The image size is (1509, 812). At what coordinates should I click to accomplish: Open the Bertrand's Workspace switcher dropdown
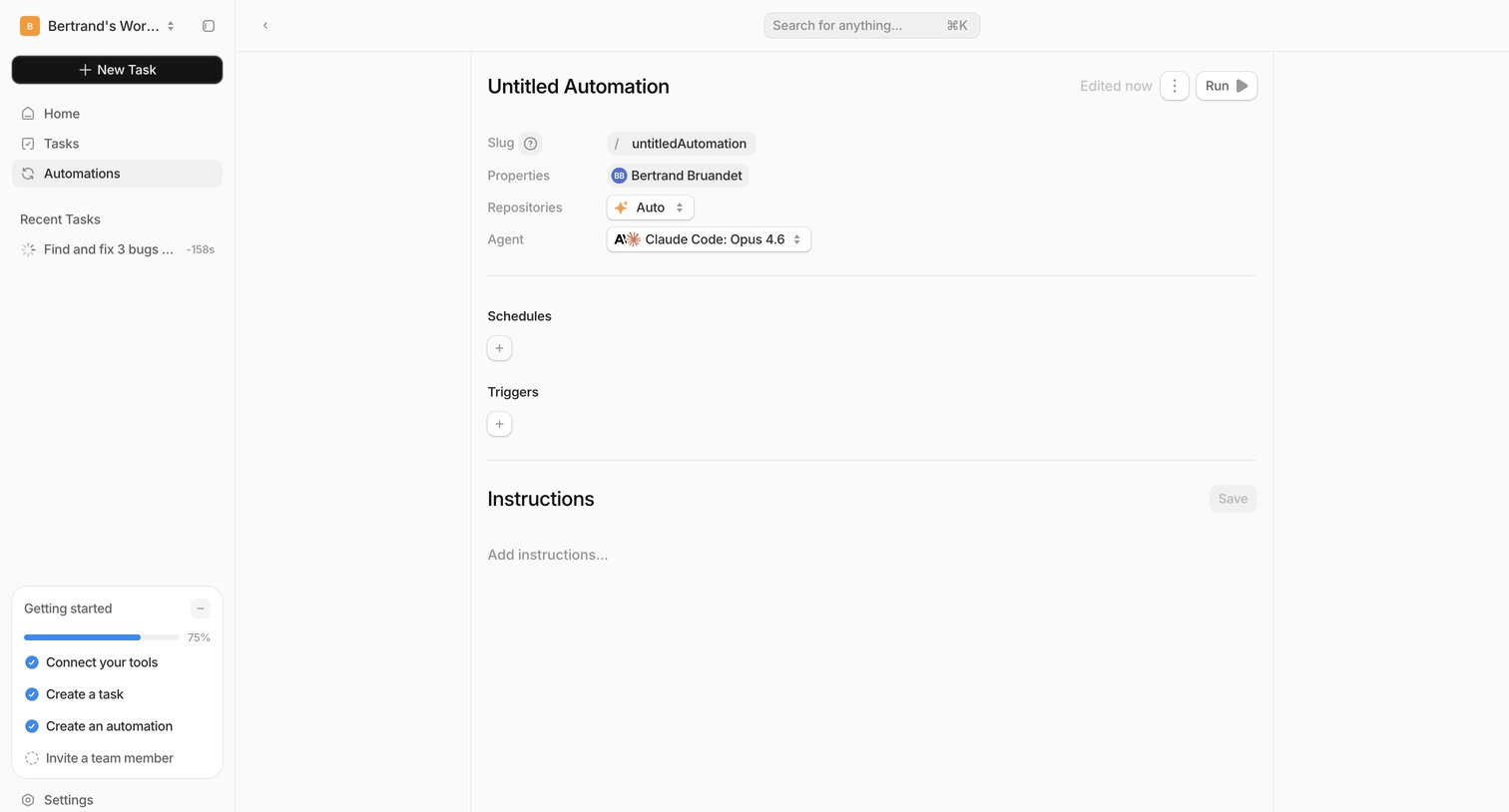pos(99,26)
